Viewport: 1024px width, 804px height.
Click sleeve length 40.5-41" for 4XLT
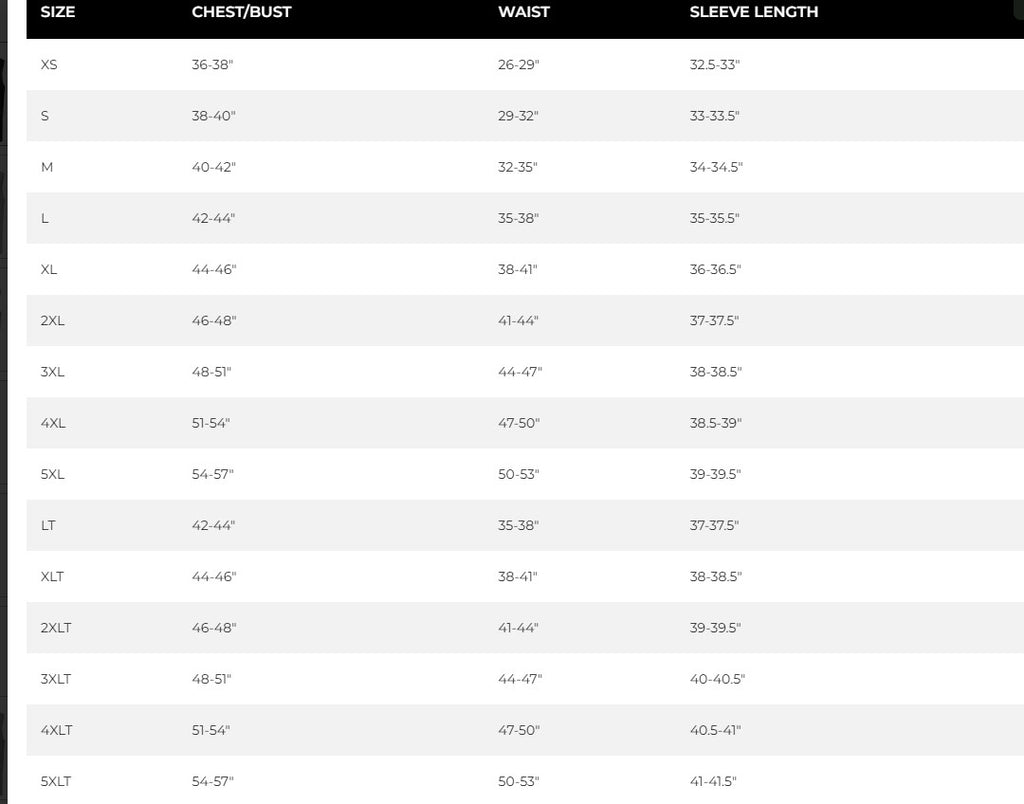click(x=715, y=730)
